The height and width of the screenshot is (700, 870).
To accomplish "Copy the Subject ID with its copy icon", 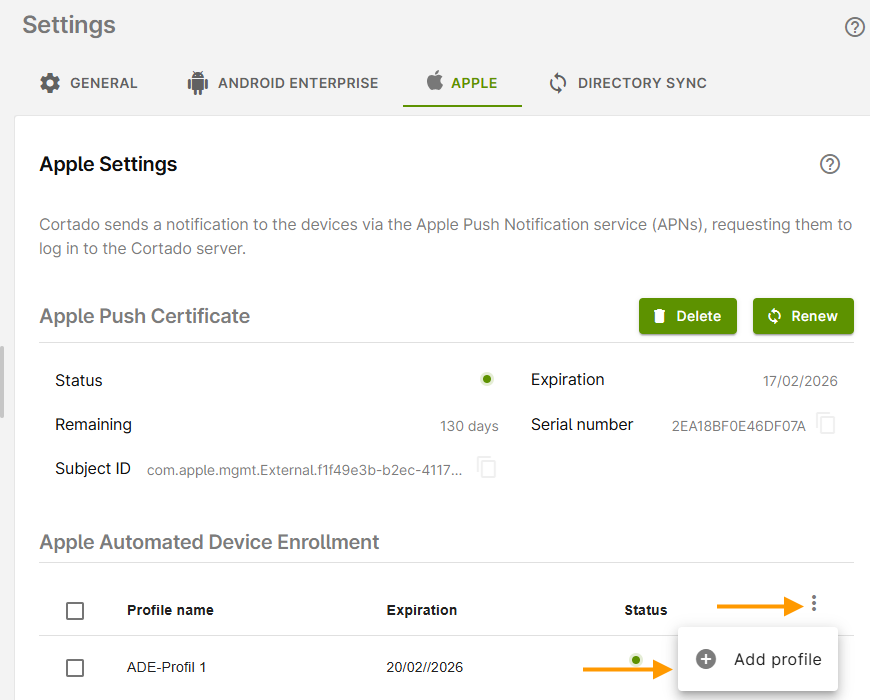I will pyautogui.click(x=486, y=468).
